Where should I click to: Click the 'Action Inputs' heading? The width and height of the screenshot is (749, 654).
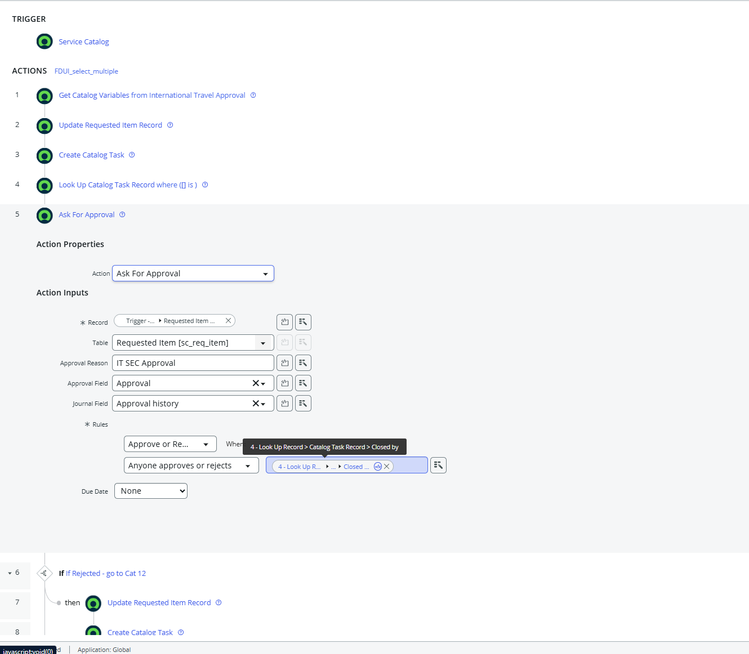tap(62, 292)
